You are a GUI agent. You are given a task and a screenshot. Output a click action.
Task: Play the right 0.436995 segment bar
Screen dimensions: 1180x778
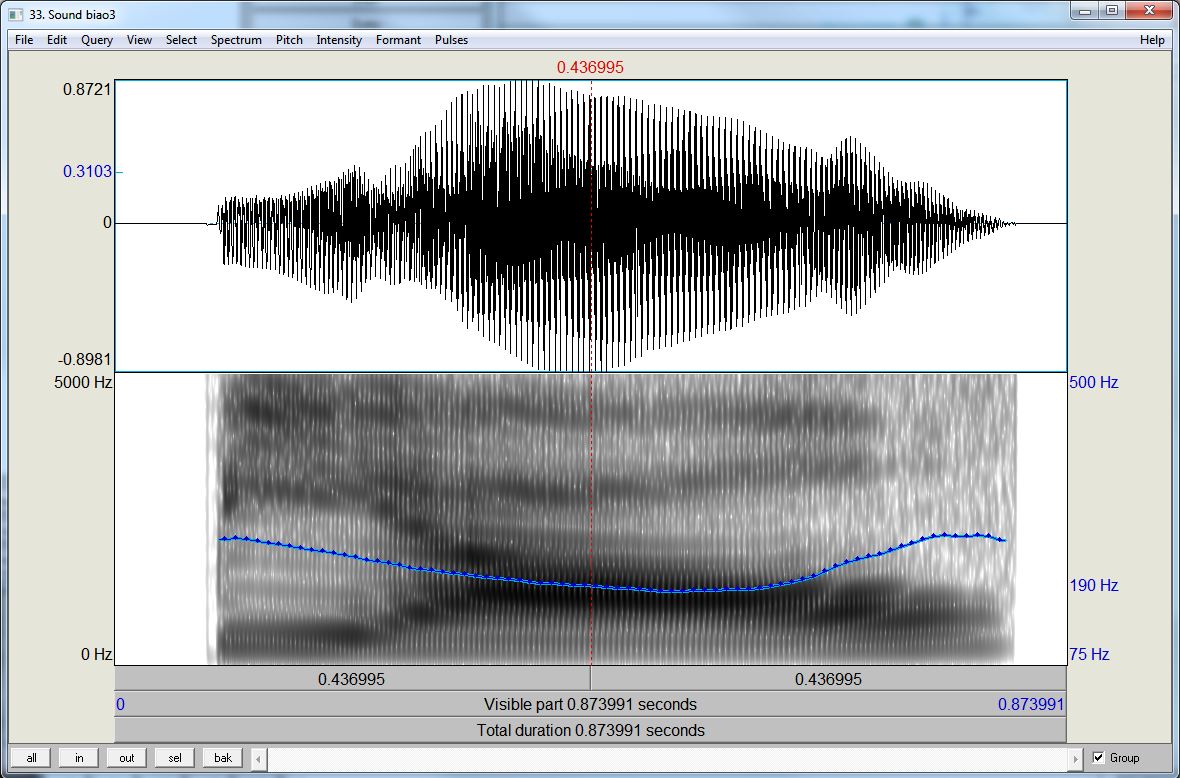(x=829, y=679)
